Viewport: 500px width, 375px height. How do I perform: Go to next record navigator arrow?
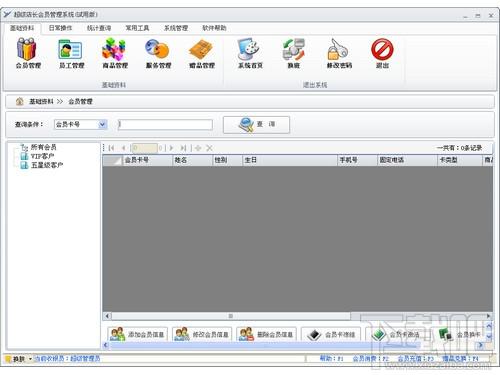click(171, 148)
